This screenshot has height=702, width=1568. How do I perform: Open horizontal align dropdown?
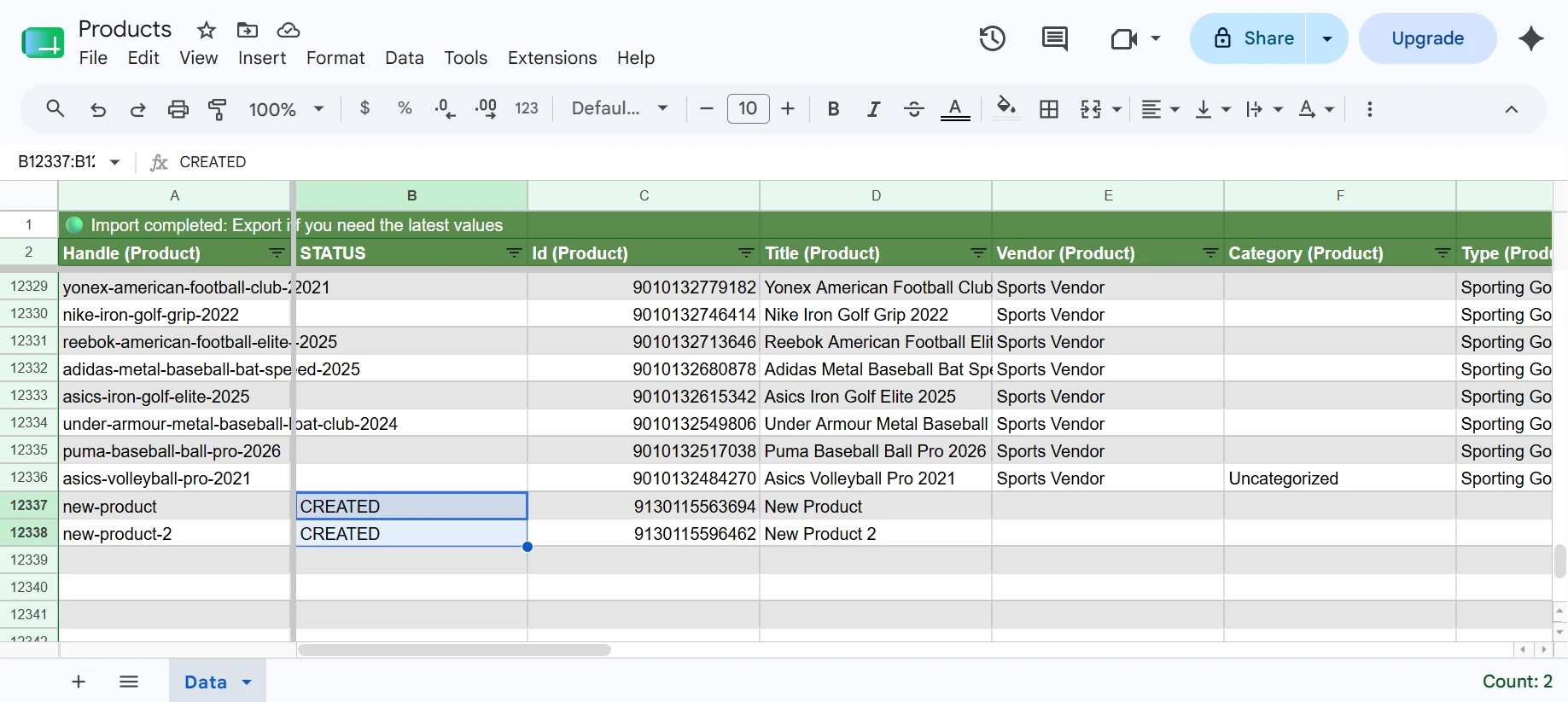[x=1160, y=109]
